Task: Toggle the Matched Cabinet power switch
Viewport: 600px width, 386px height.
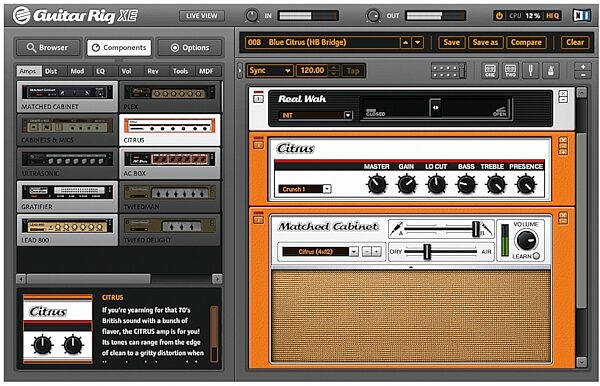Action: pos(259,220)
